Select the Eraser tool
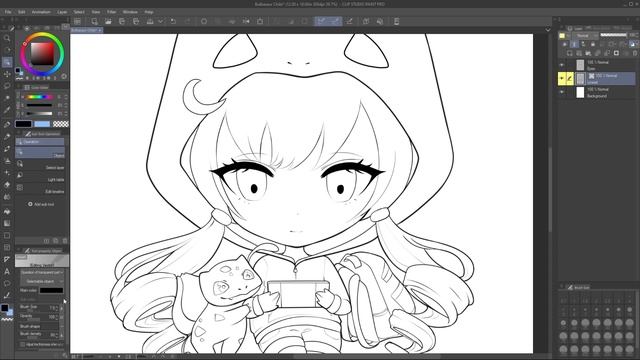640x360 pixels. [7, 184]
